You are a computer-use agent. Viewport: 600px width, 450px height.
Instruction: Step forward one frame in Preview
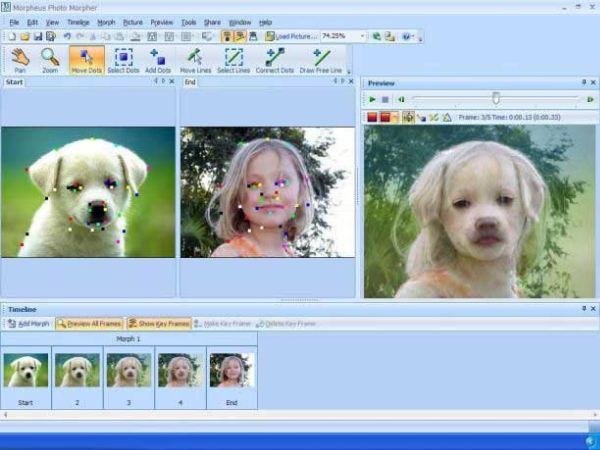(590, 99)
